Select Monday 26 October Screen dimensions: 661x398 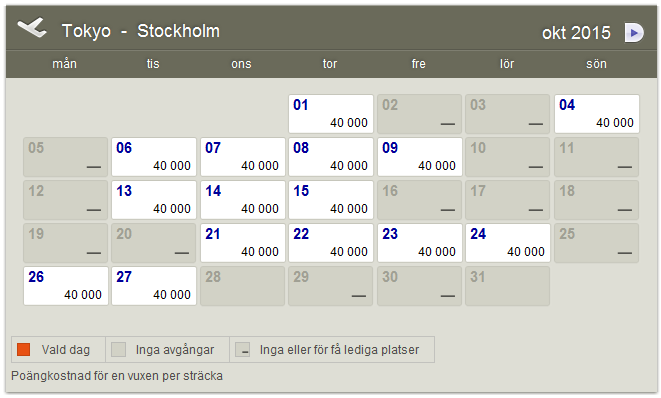click(x=66, y=286)
